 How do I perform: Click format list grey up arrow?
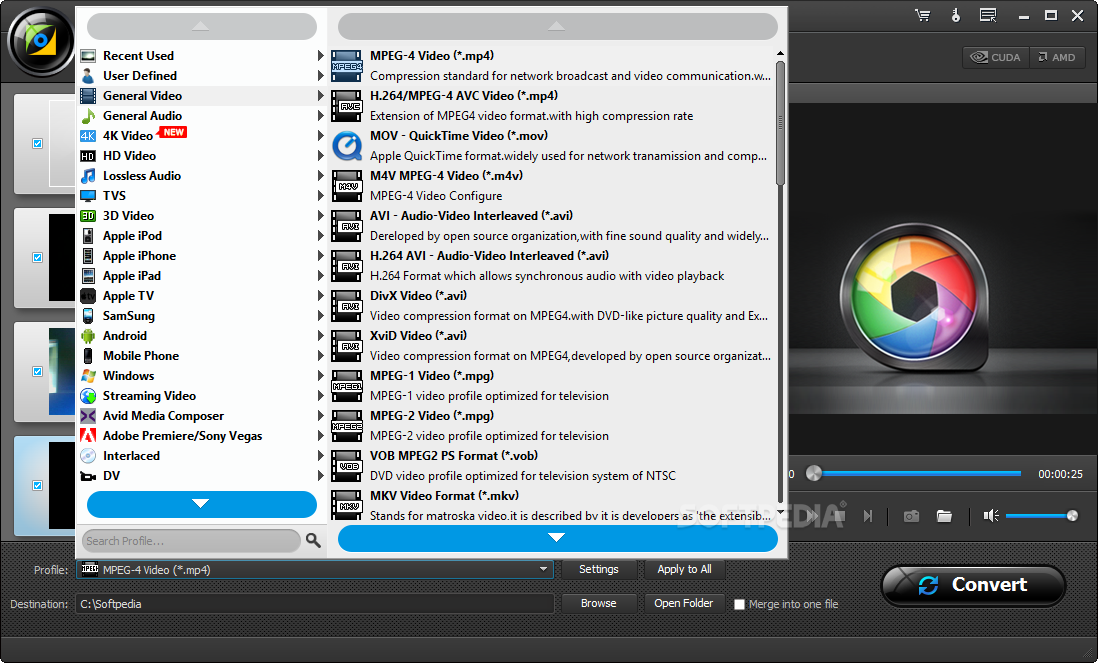[557, 27]
